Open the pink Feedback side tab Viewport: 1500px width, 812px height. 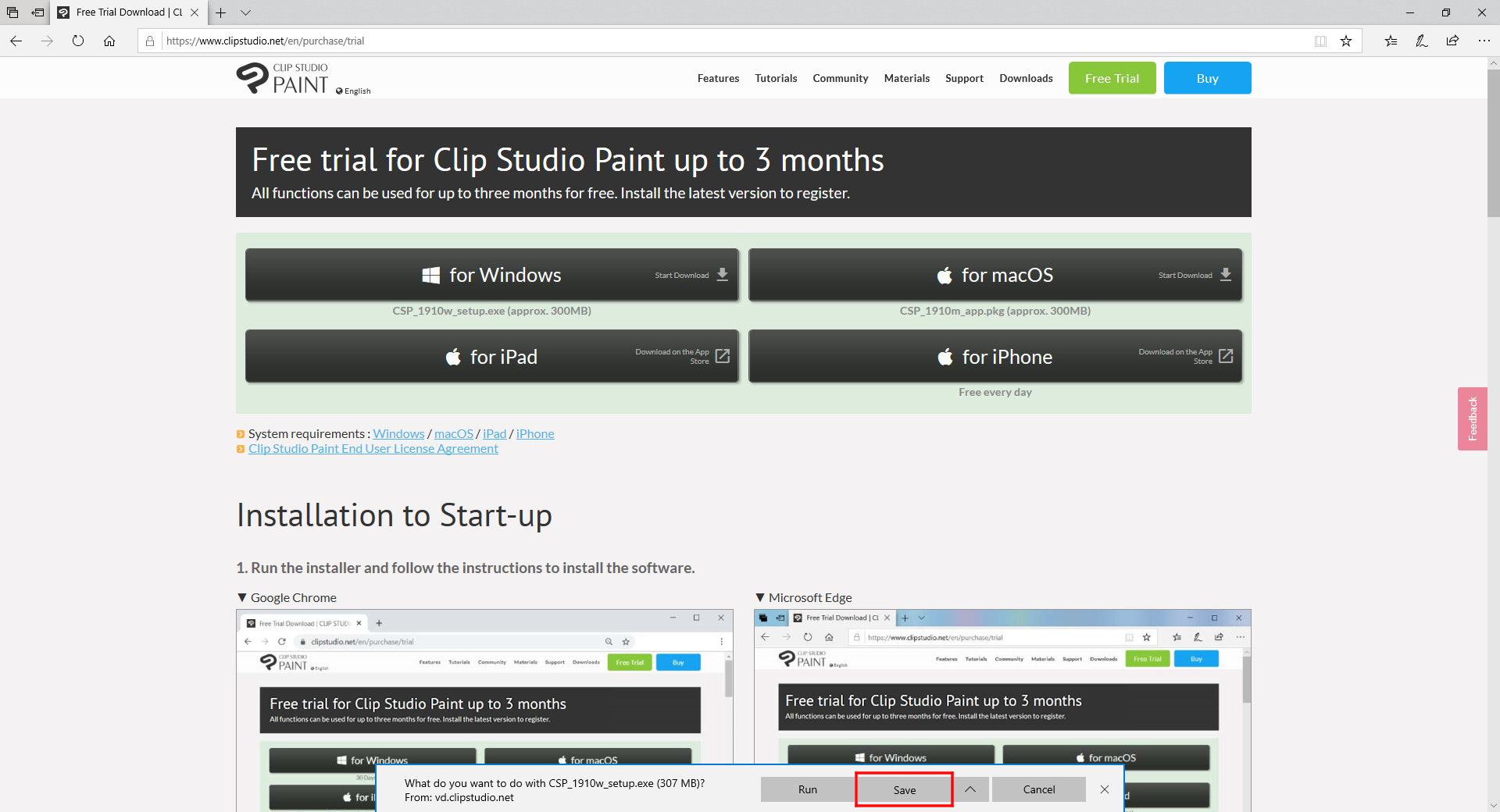(1472, 418)
